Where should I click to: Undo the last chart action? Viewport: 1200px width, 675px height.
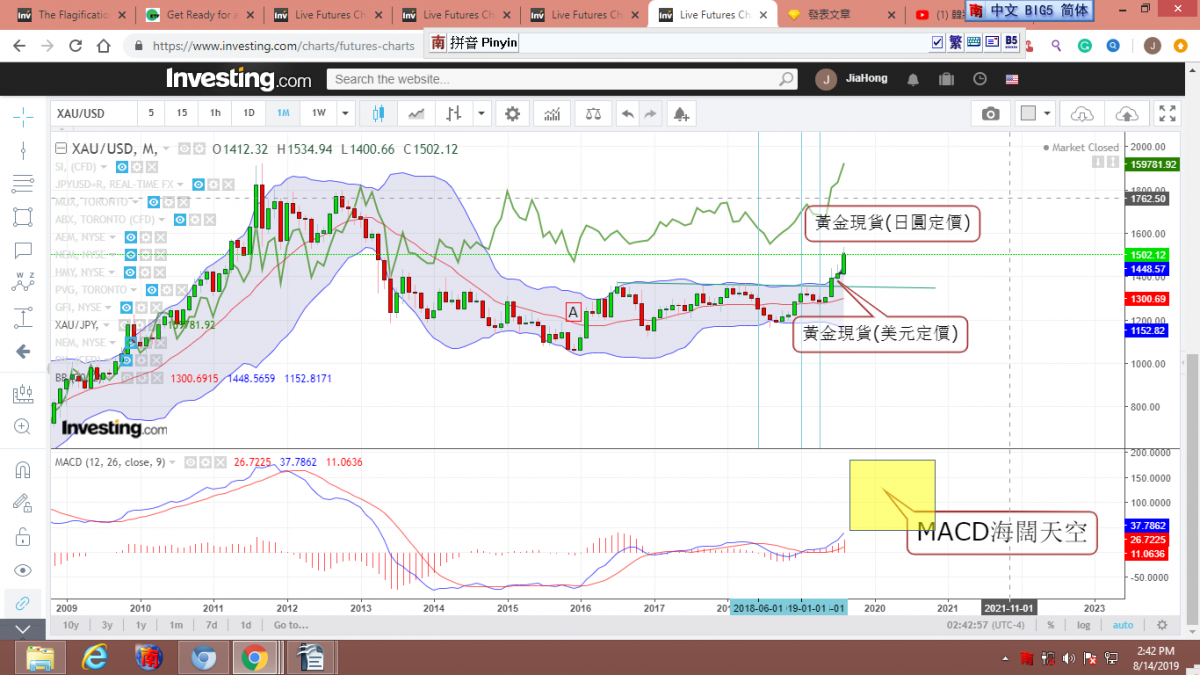coord(627,114)
